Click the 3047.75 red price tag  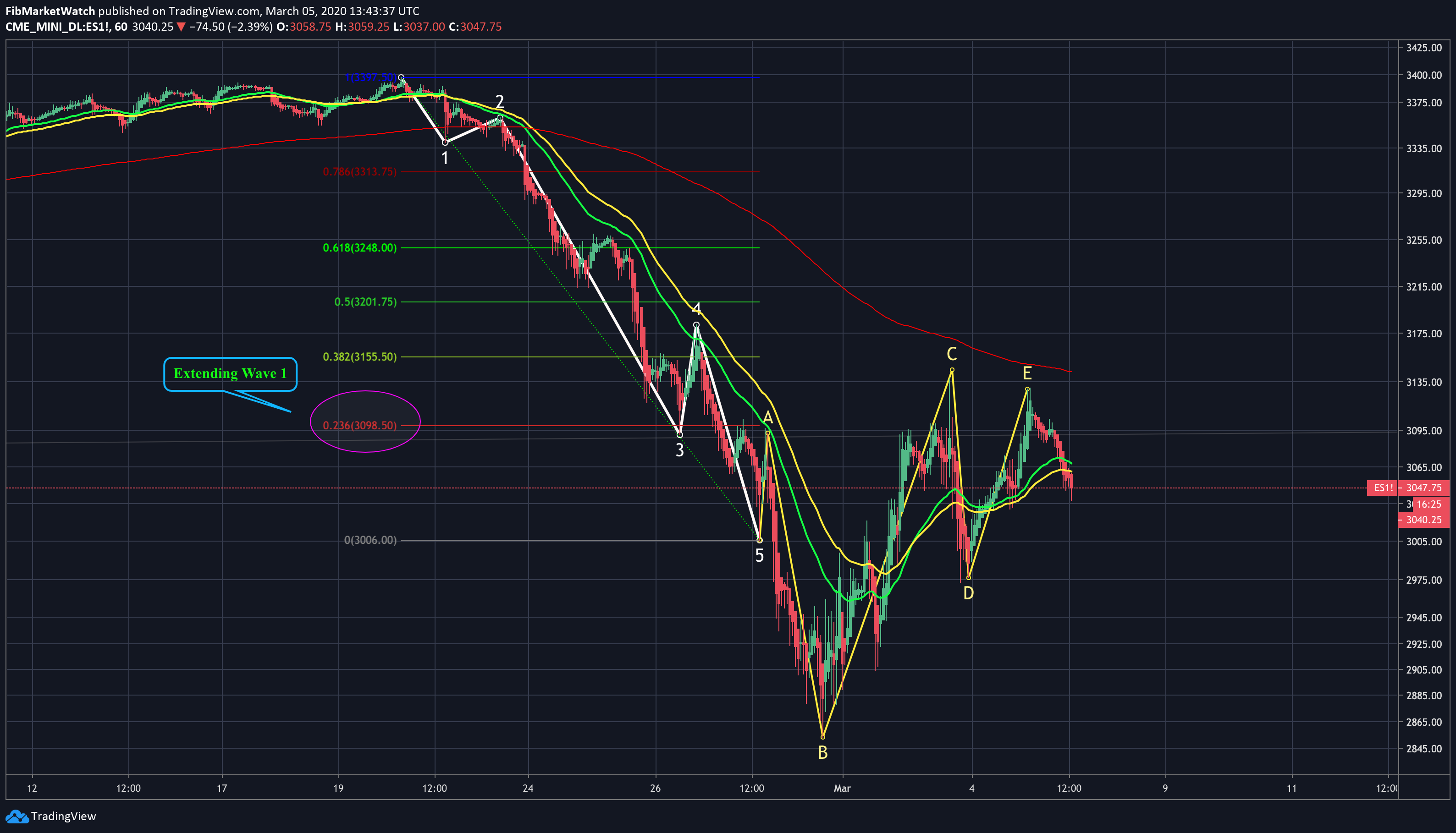tap(1424, 488)
